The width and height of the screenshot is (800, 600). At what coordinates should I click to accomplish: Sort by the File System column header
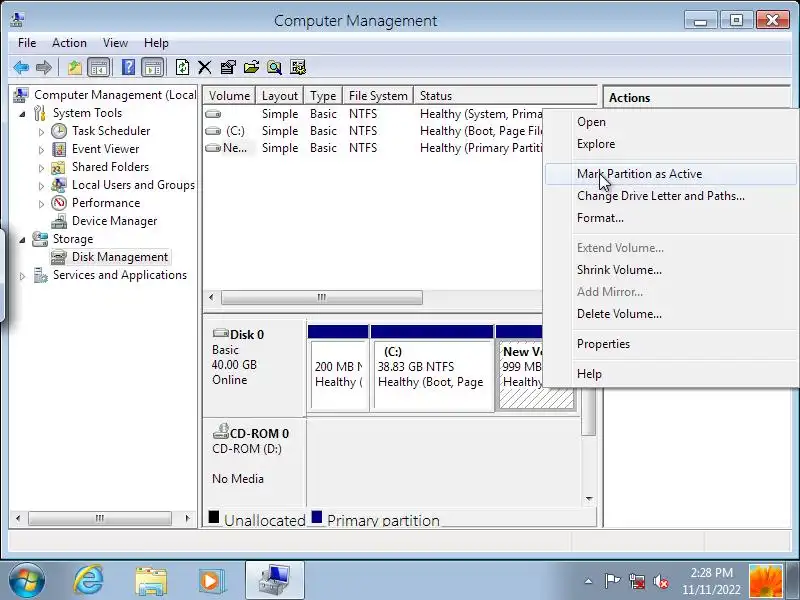378,95
